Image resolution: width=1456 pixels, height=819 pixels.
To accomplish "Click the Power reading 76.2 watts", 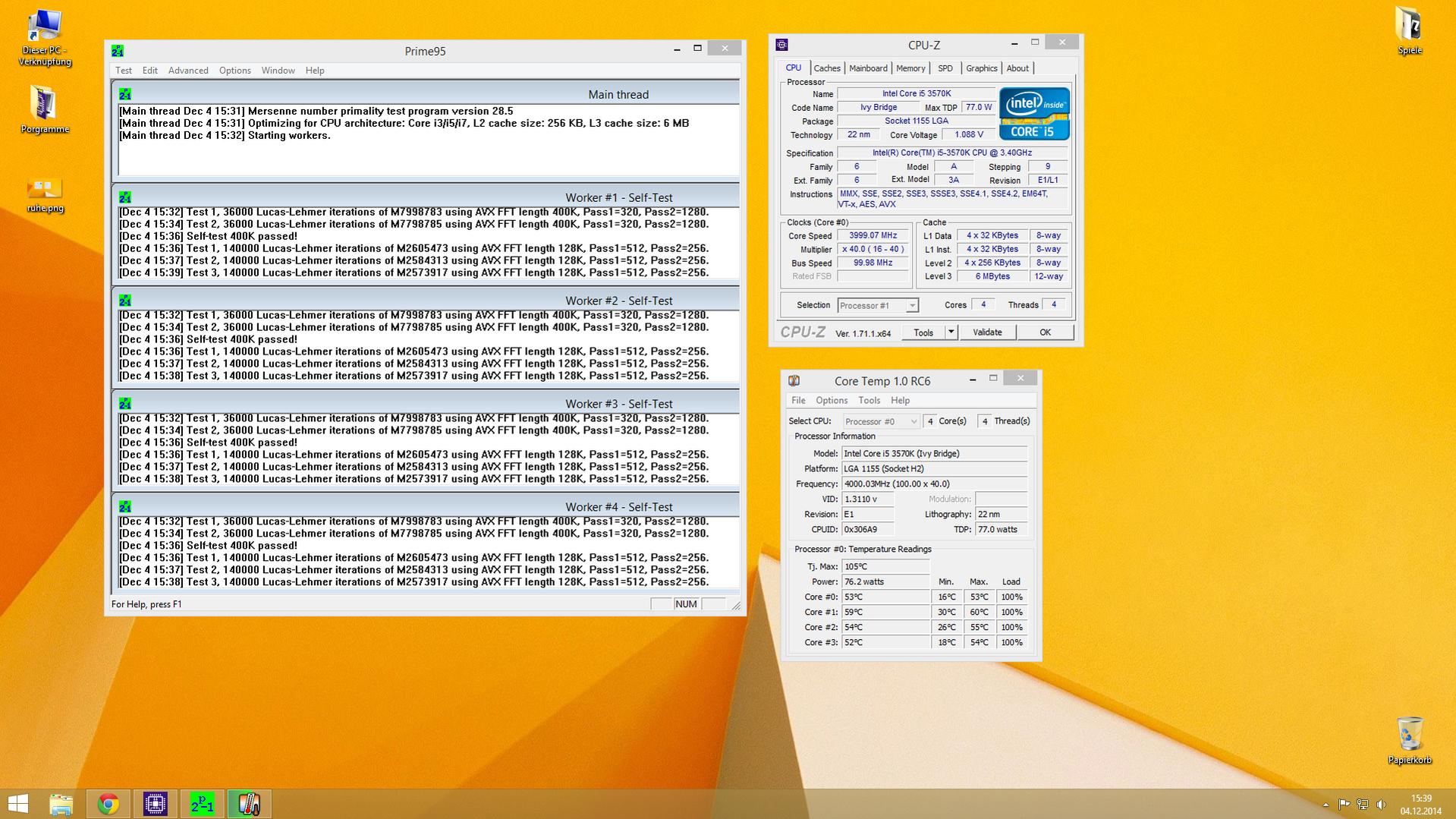I will click(x=885, y=581).
